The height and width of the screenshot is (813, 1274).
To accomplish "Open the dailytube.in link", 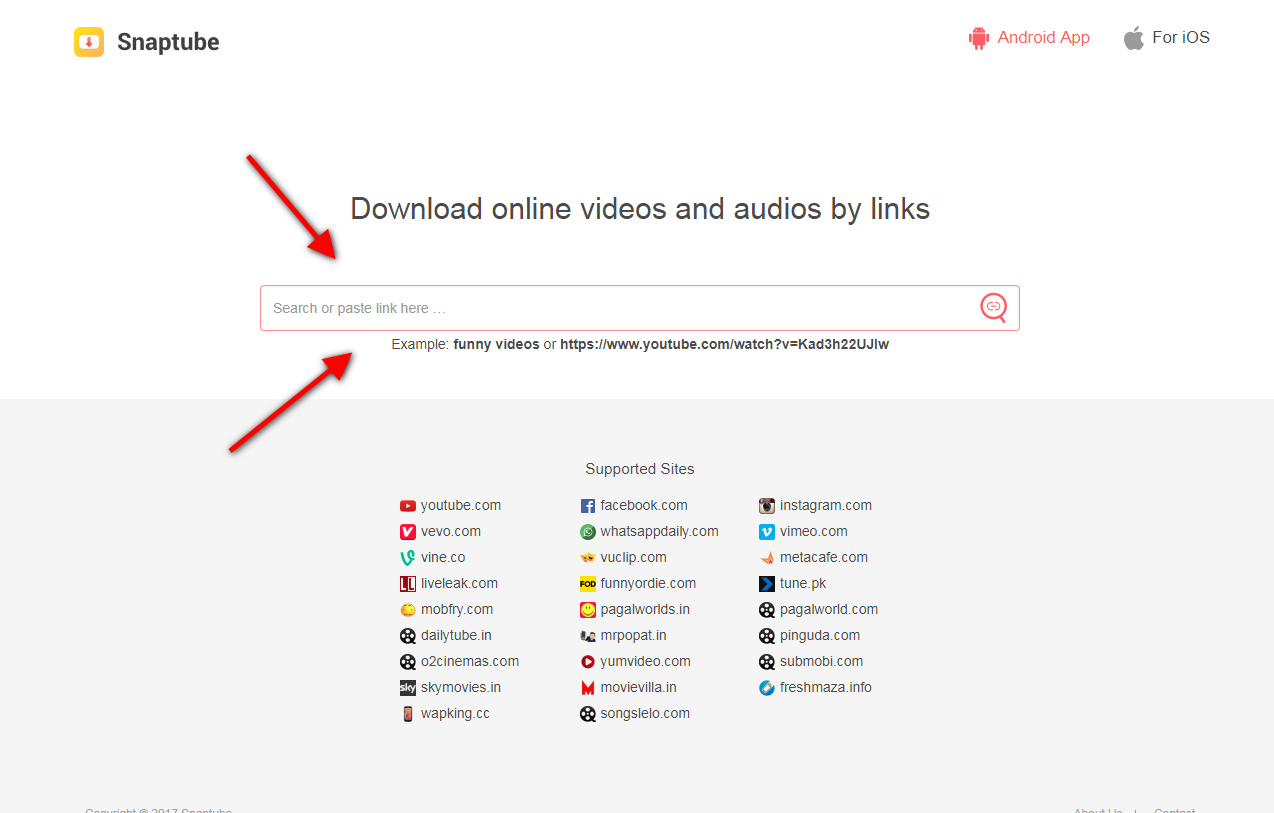I will coord(456,635).
